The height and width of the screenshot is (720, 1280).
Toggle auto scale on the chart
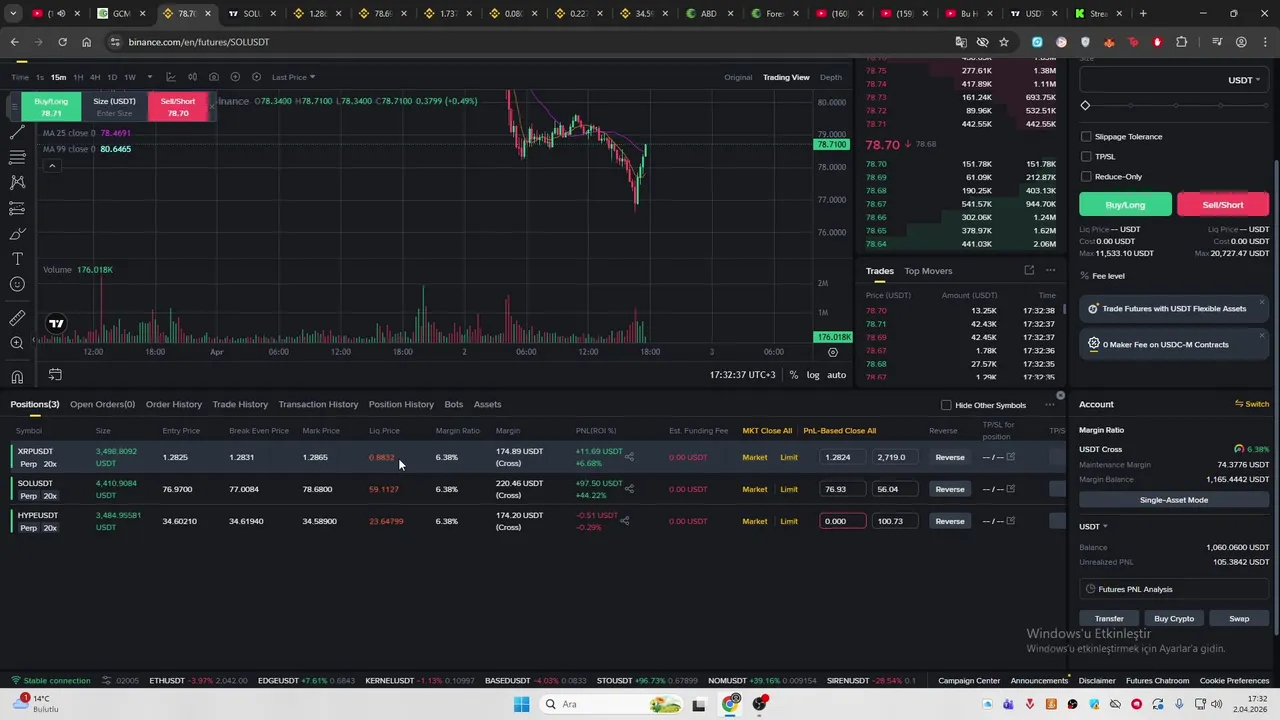(x=836, y=375)
